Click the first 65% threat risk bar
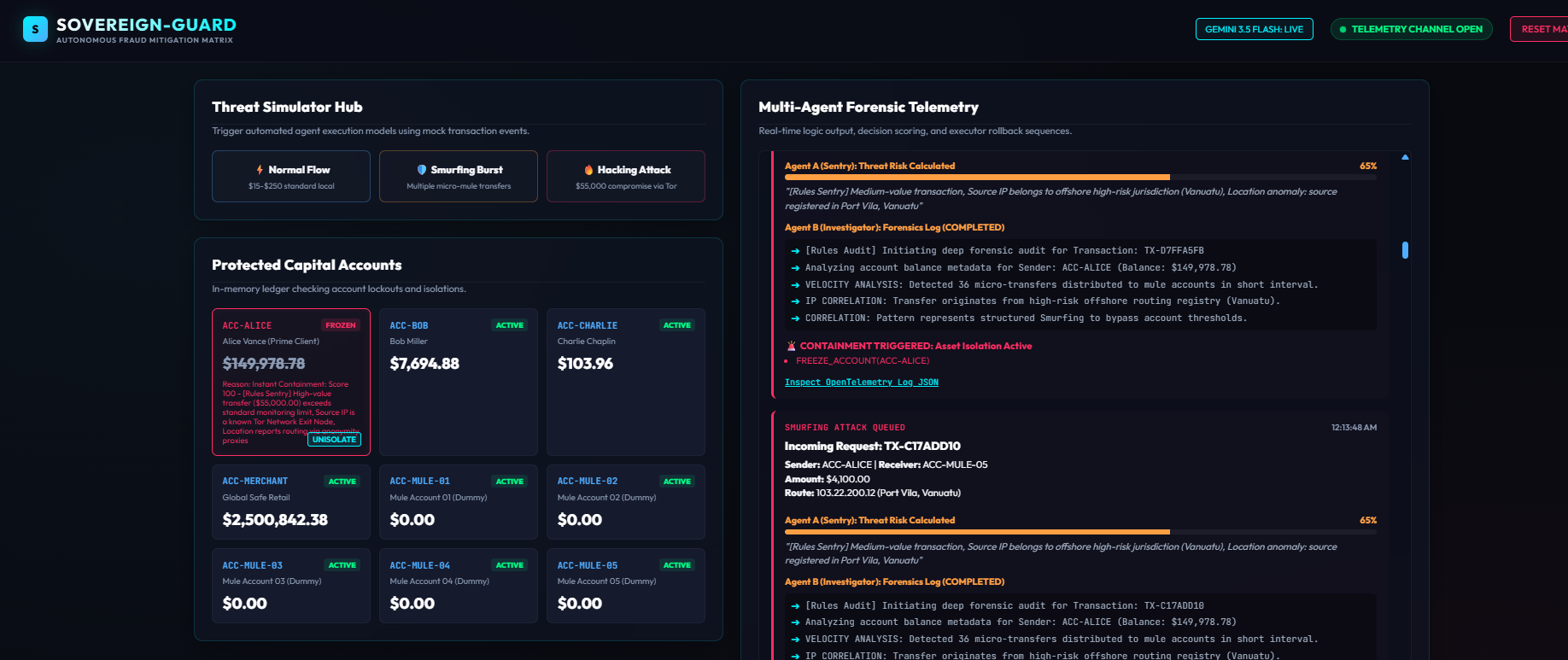Viewport: 1568px width, 660px height. [x=1080, y=178]
